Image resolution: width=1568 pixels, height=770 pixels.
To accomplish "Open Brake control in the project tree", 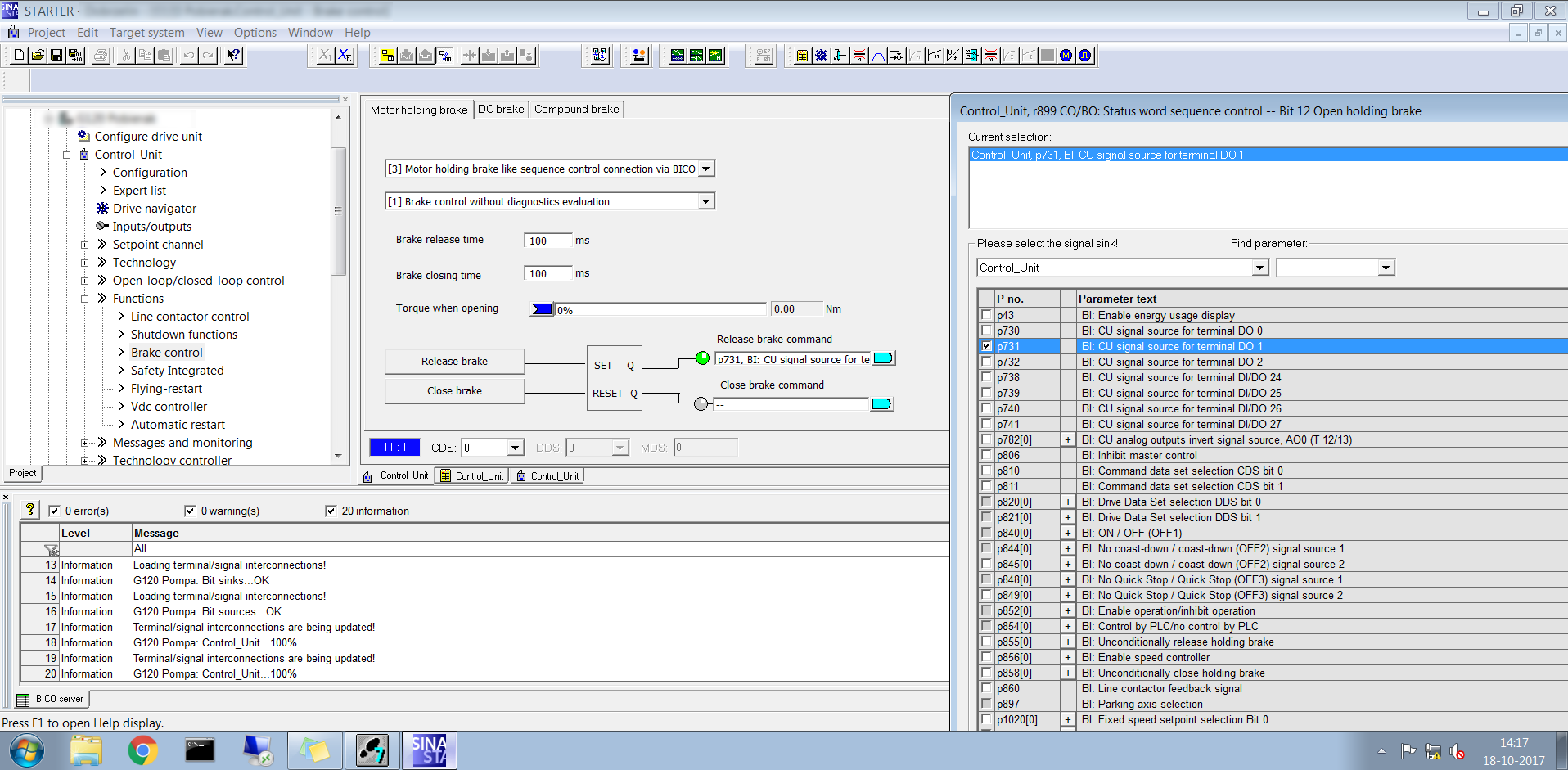I will 166,353.
